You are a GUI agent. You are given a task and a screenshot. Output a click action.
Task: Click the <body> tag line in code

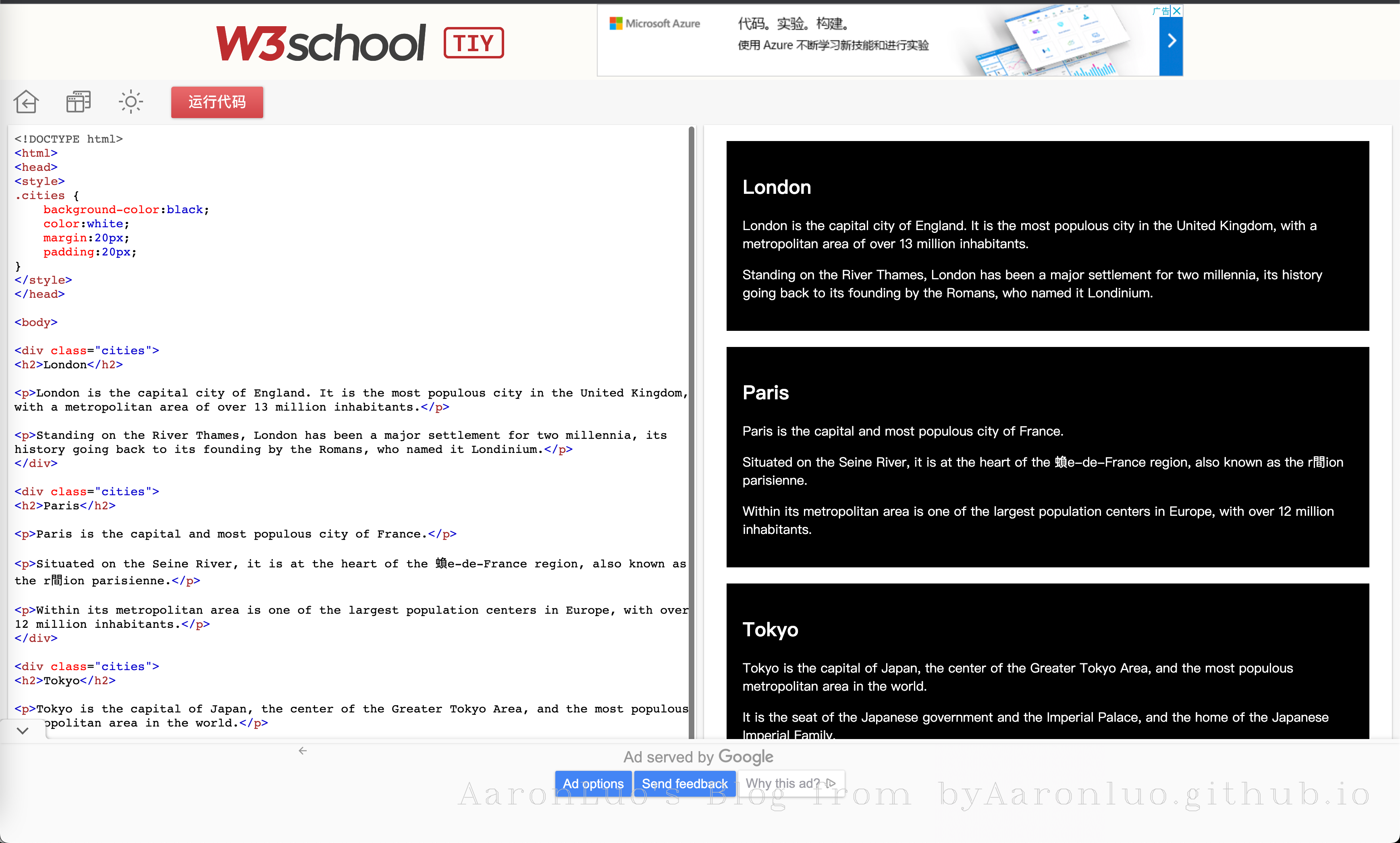pyautogui.click(x=36, y=323)
